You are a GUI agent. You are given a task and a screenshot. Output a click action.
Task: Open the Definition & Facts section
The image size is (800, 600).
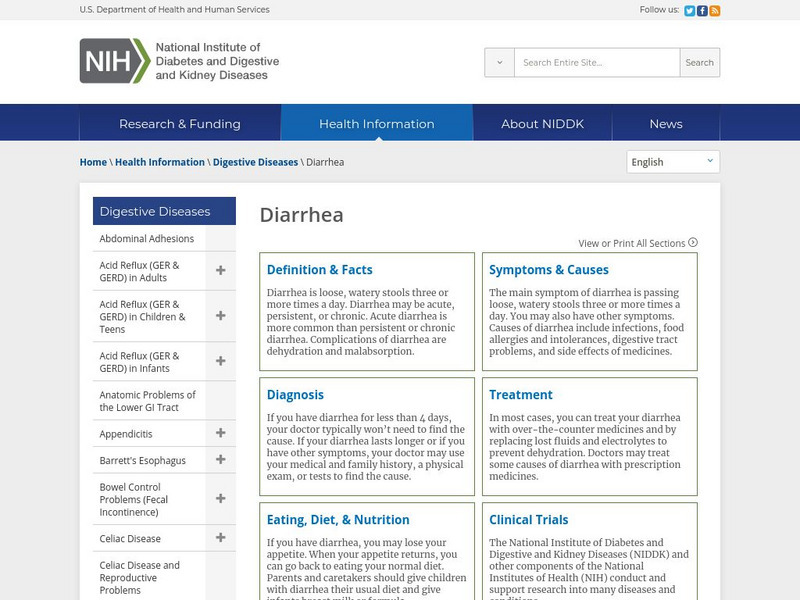click(318, 269)
